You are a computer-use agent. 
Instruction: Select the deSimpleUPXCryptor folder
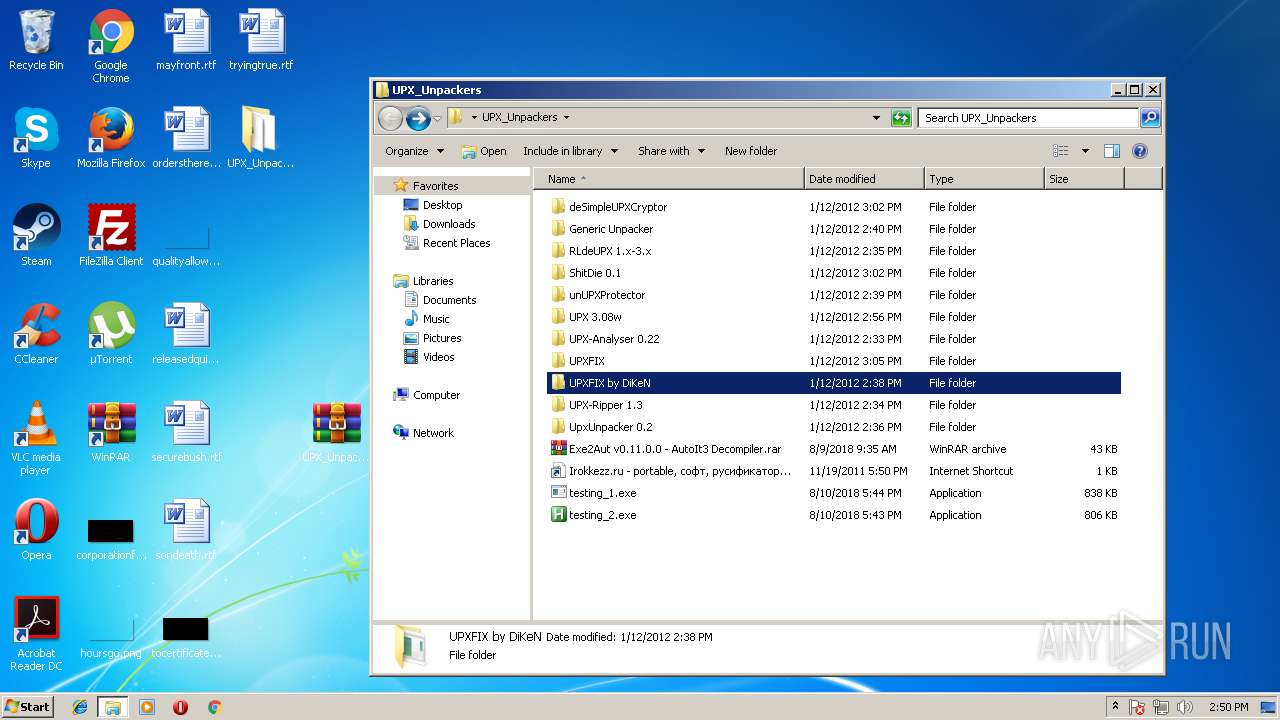coord(835,207)
